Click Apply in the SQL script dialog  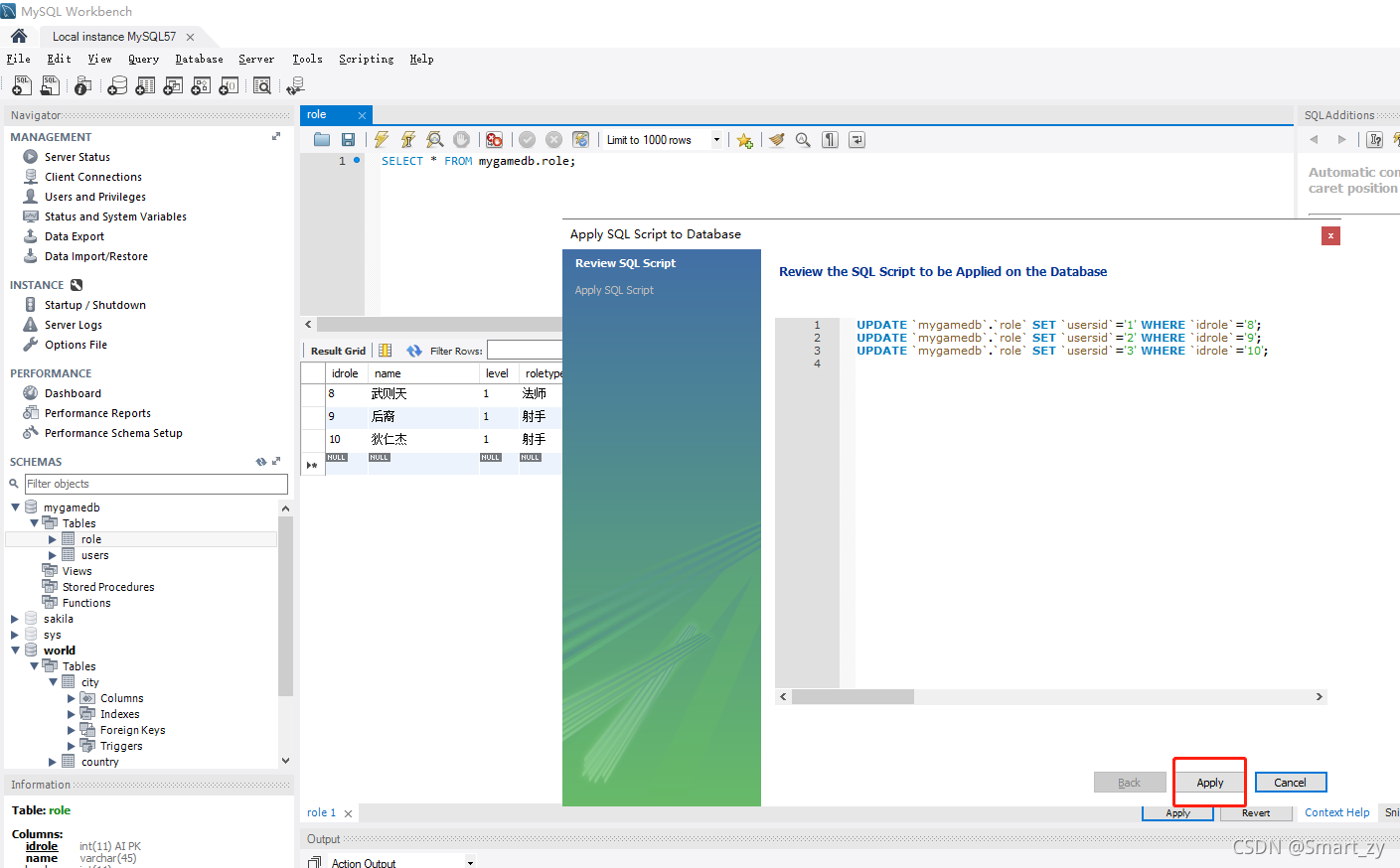click(x=1210, y=783)
